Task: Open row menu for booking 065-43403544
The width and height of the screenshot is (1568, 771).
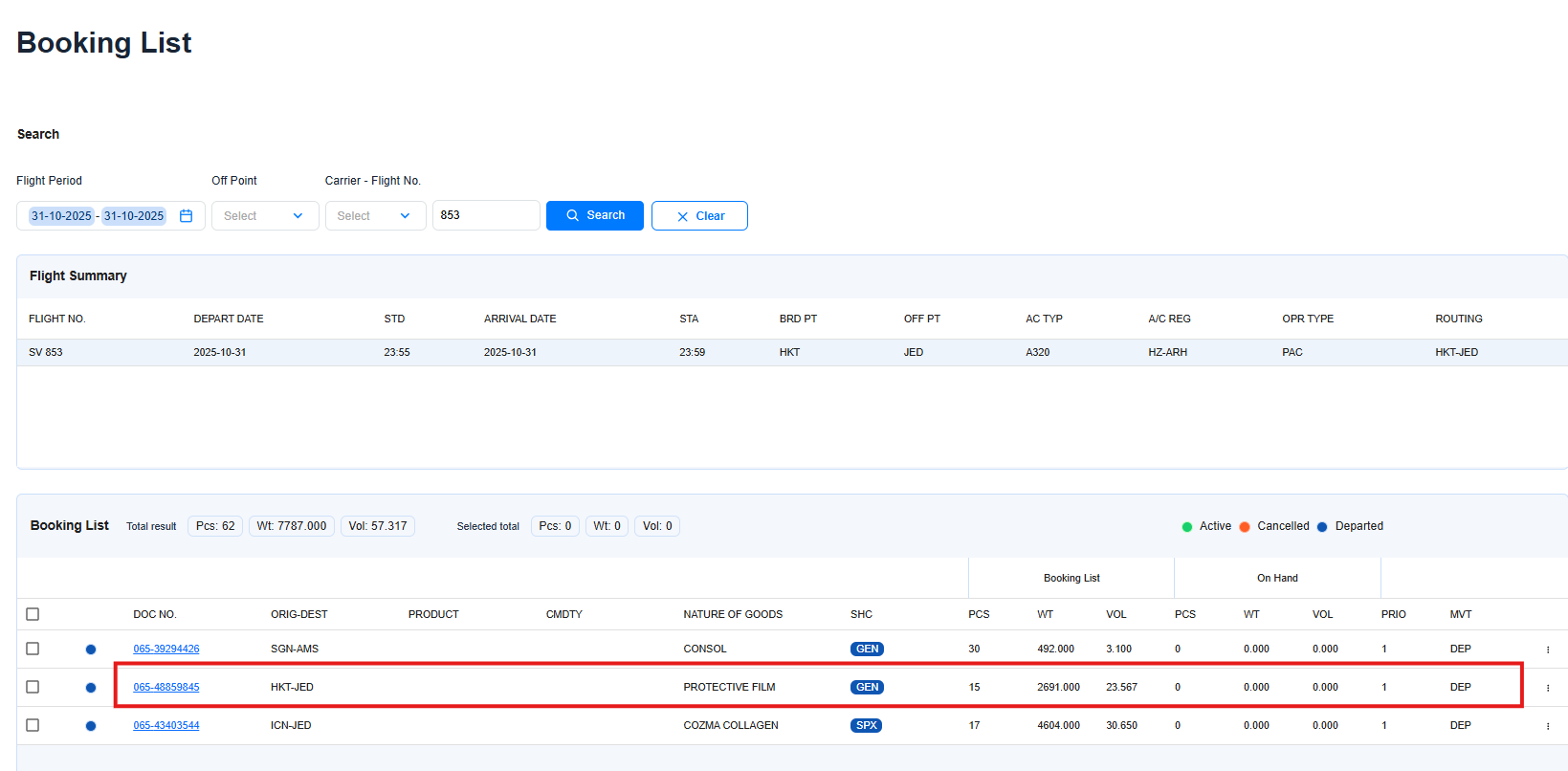Action: coord(1547,726)
